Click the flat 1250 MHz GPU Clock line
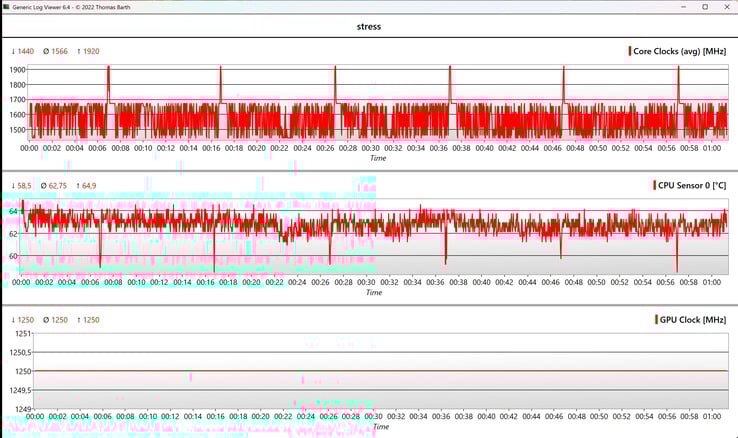Screen dimensions: 738x438 pos(381,371)
